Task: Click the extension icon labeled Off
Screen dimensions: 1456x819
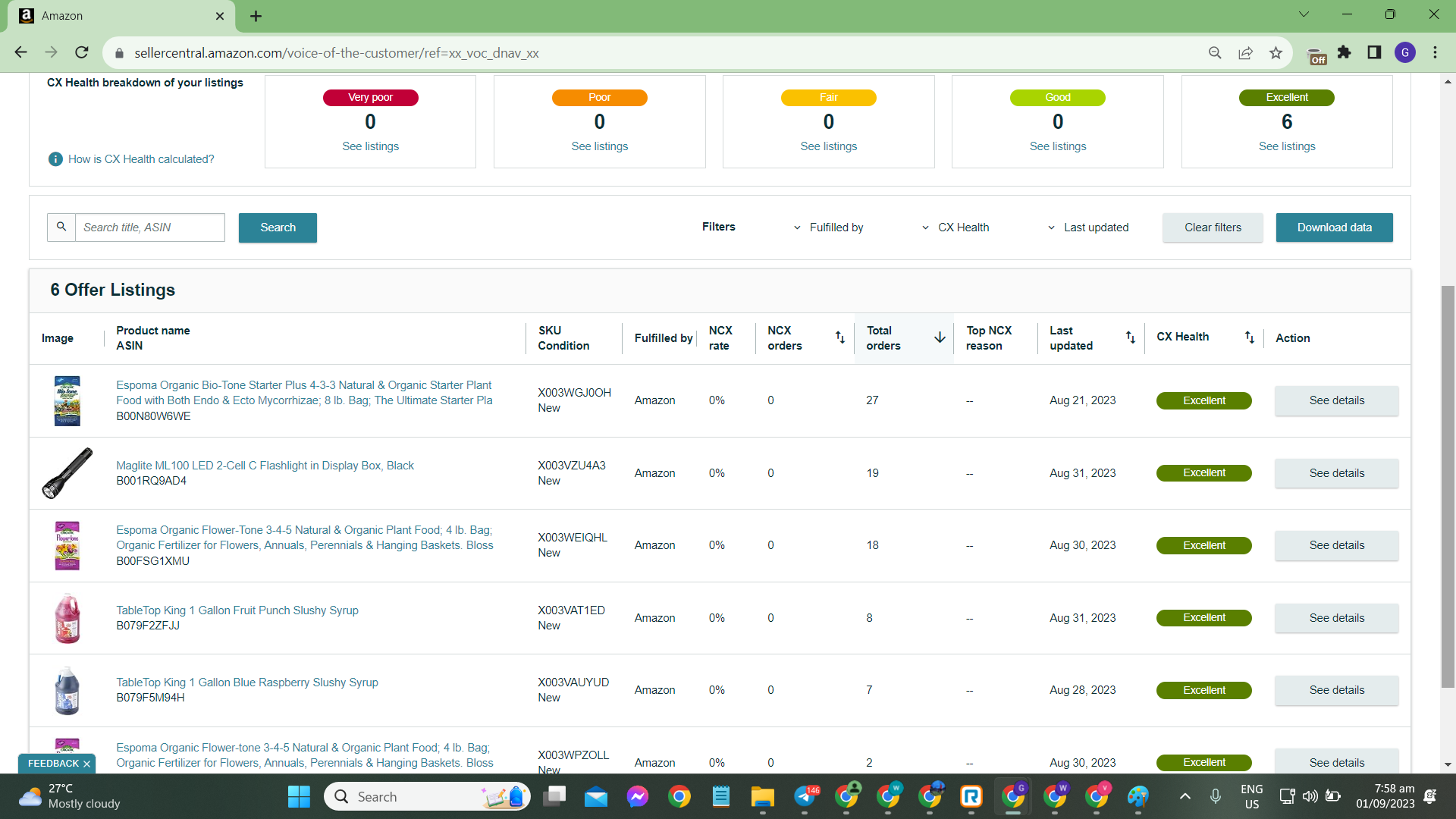Action: 1317,55
